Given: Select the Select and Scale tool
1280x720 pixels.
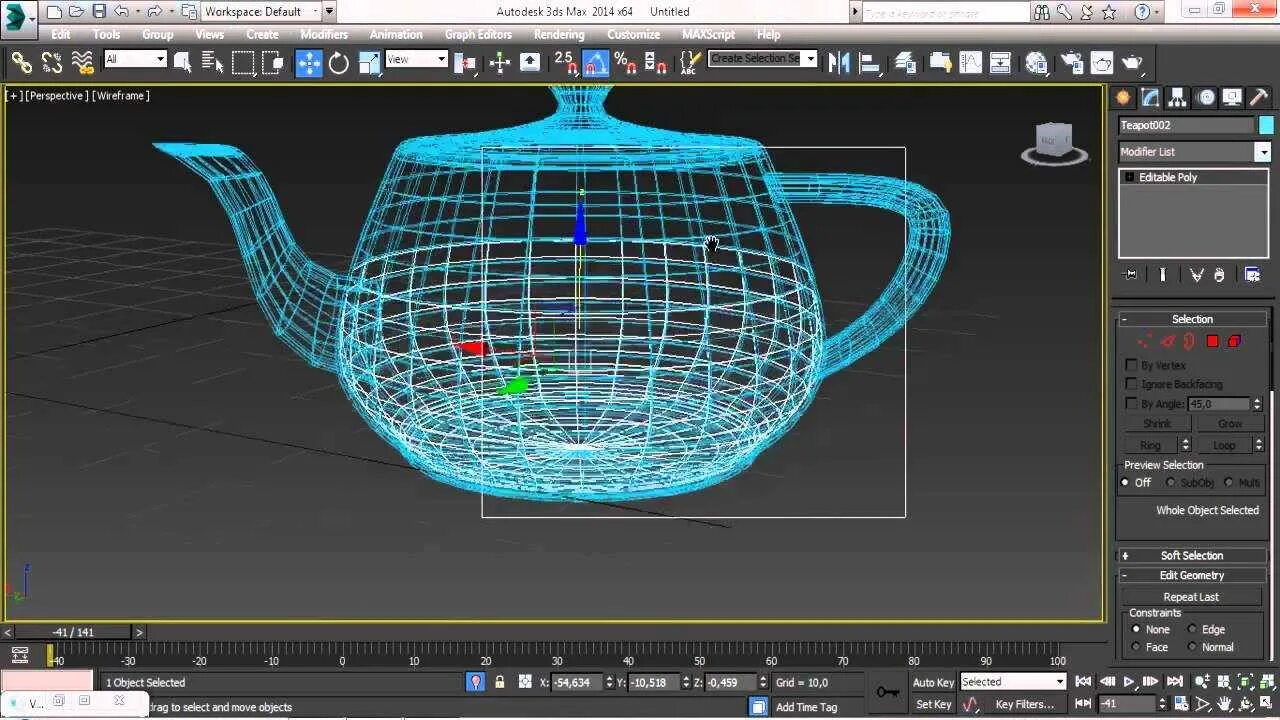Looking at the screenshot, I should tap(368, 62).
